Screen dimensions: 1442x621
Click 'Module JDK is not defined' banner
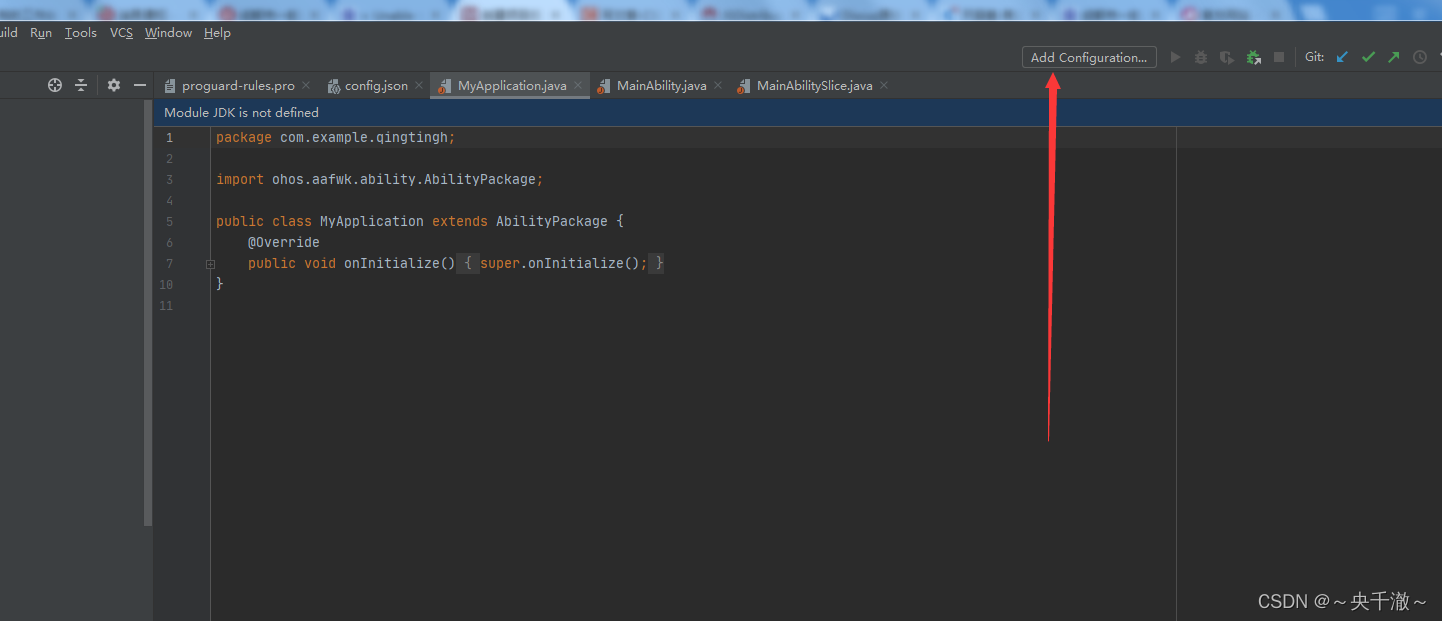pos(797,113)
